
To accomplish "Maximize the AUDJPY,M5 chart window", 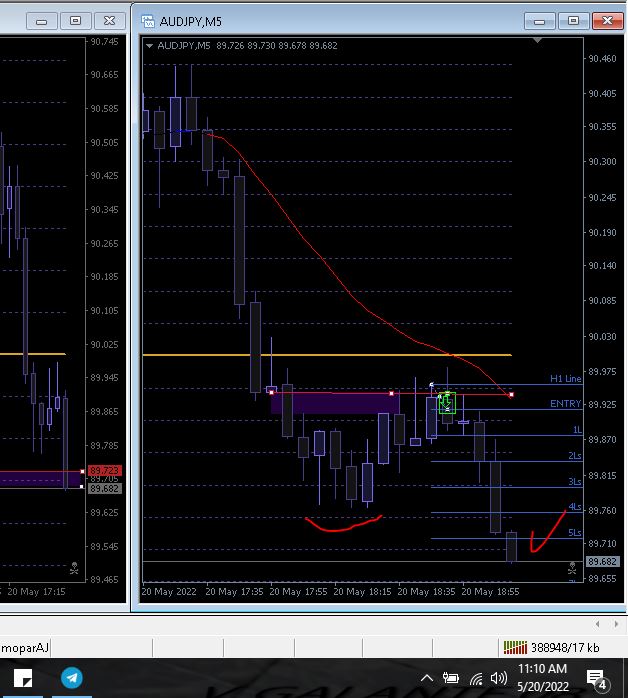I will click(573, 21).
